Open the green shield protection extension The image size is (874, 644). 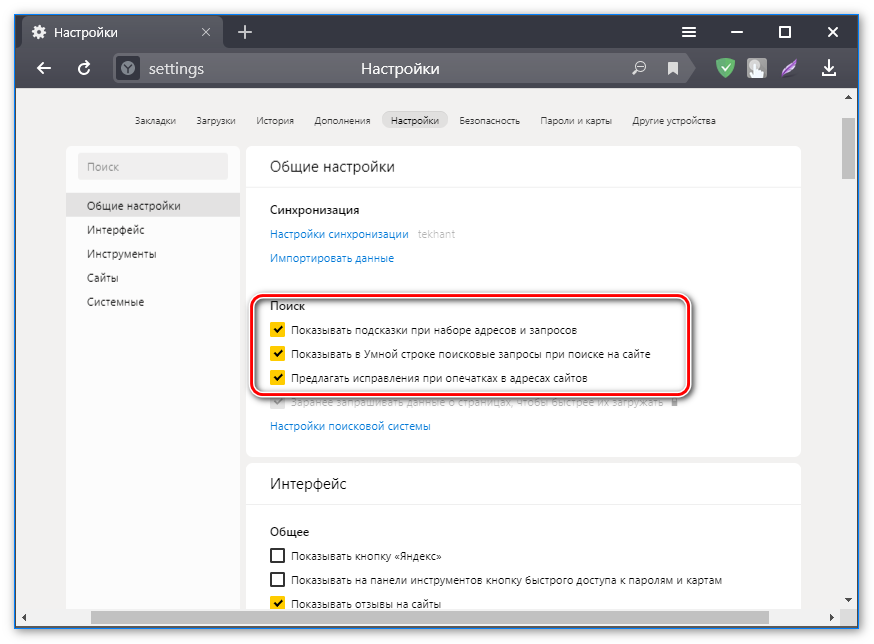725,69
